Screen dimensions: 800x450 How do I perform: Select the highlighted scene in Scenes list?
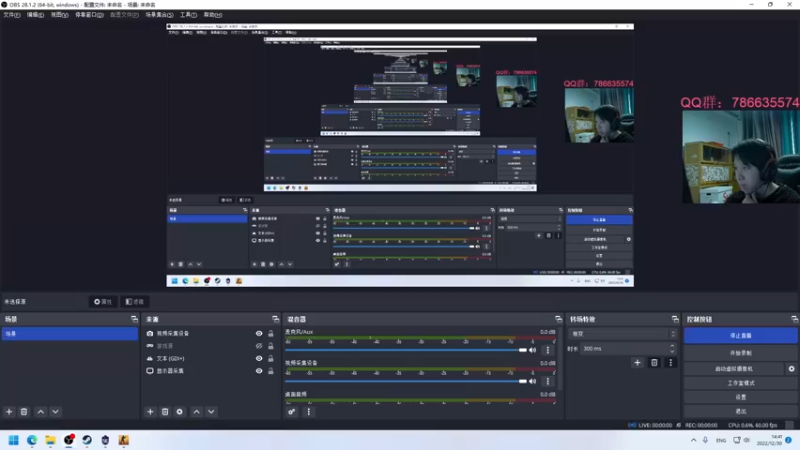[70, 334]
